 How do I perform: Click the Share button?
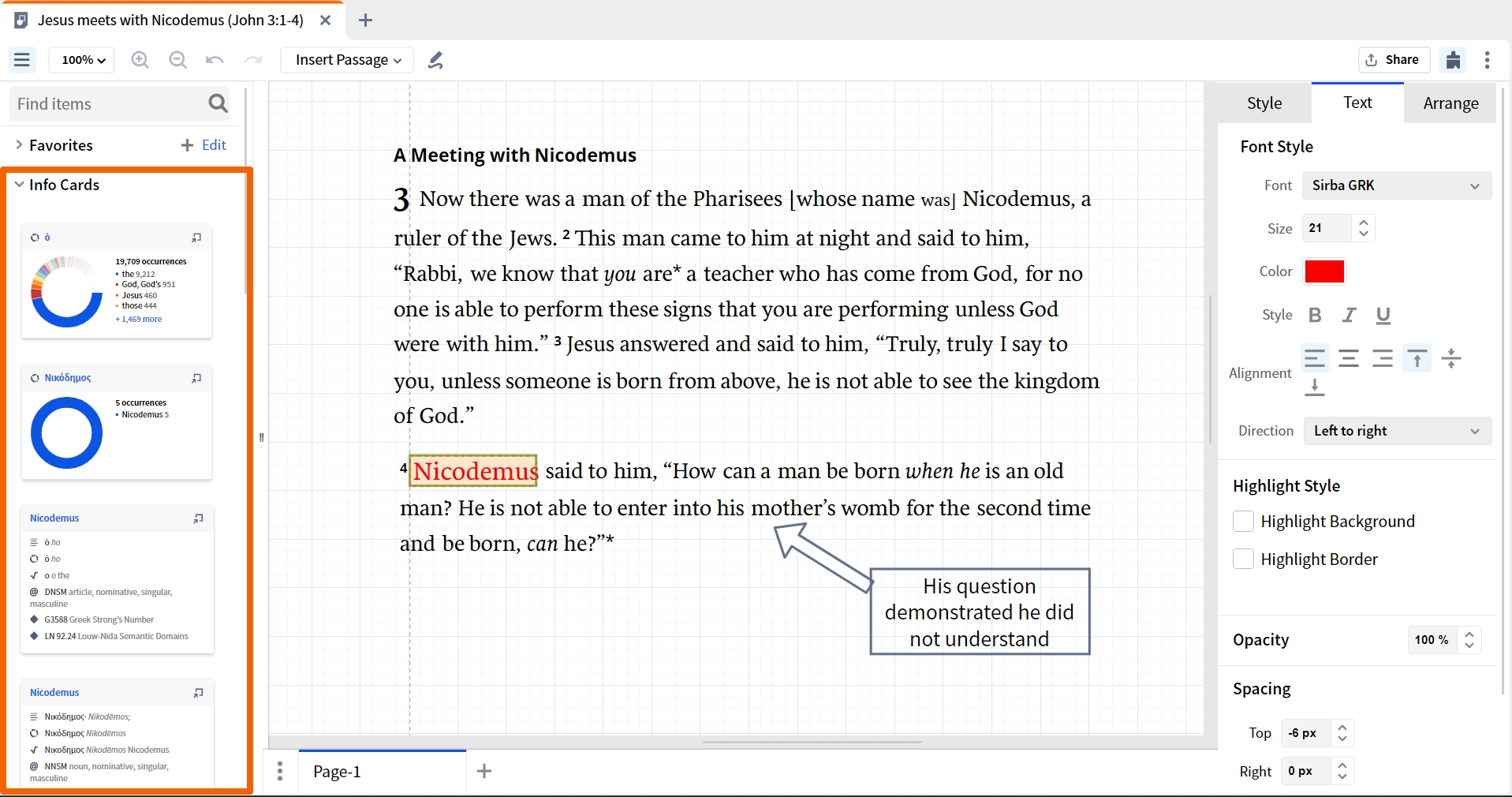(1394, 60)
